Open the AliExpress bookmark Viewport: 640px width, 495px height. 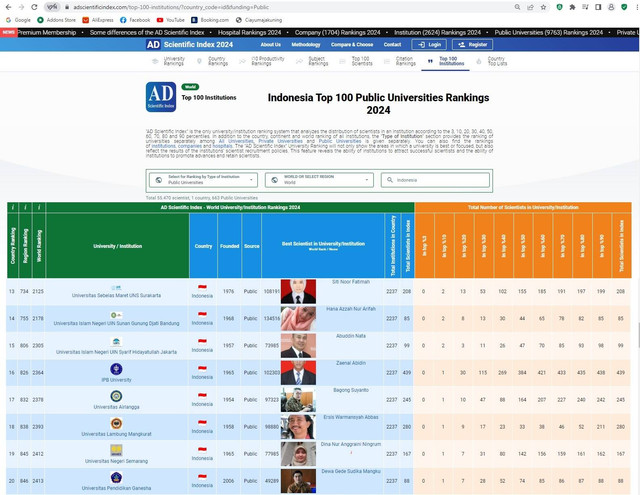(98, 20)
